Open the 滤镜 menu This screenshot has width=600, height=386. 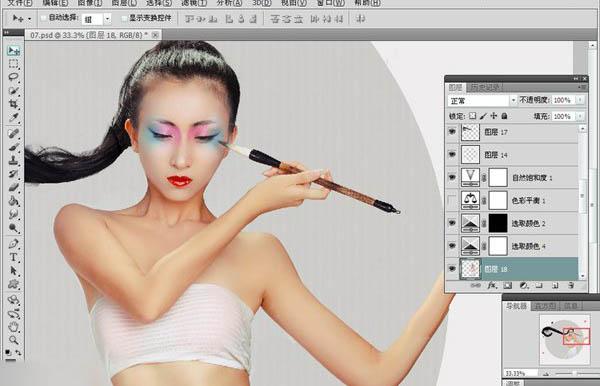(x=194, y=3)
